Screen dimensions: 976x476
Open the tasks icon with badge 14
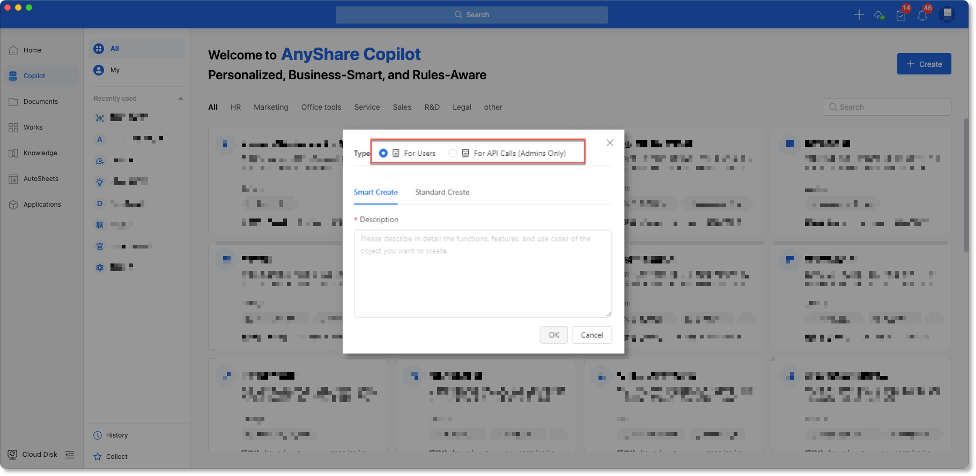coord(901,15)
